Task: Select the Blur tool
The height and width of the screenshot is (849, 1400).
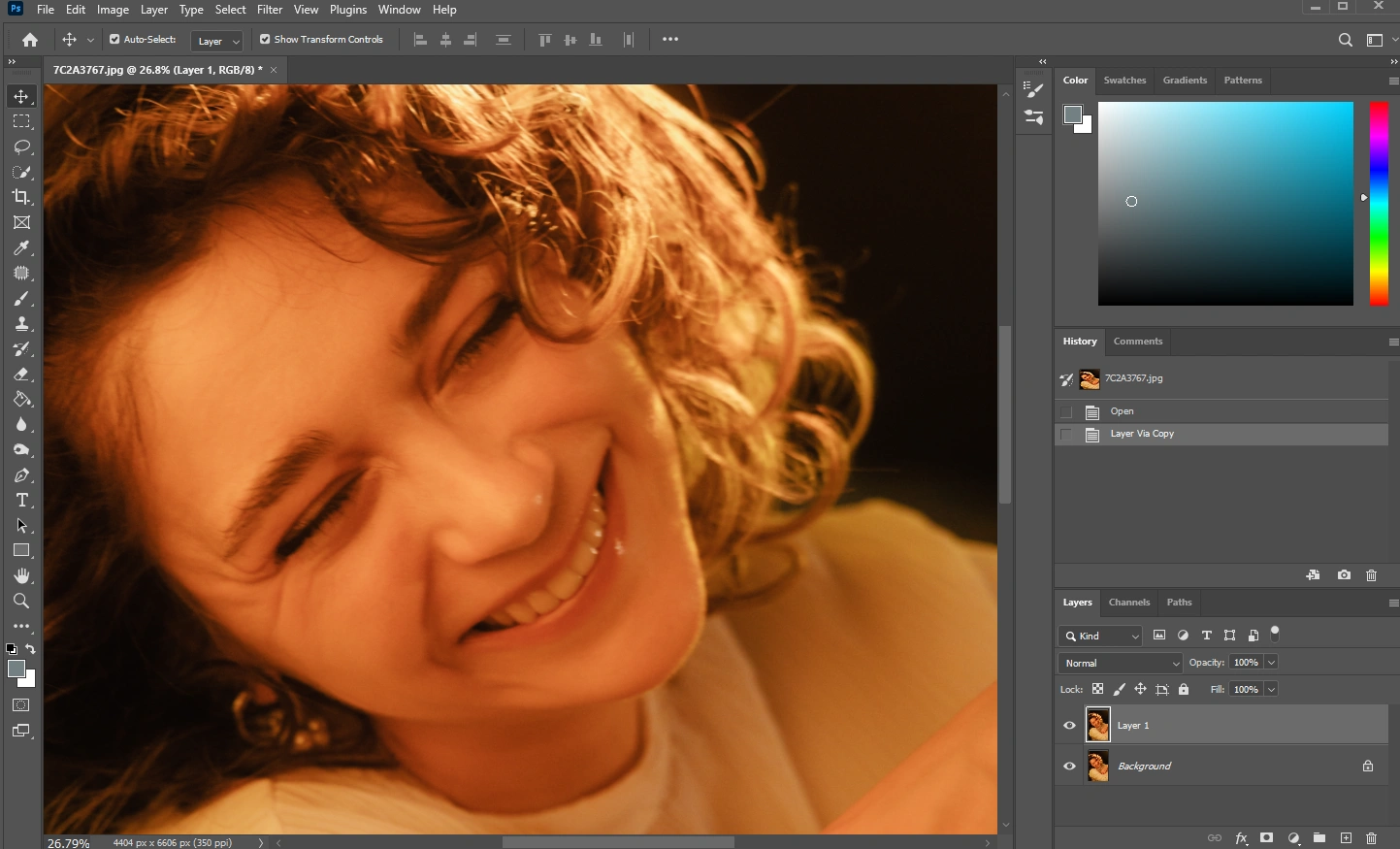Action: pos(21,425)
